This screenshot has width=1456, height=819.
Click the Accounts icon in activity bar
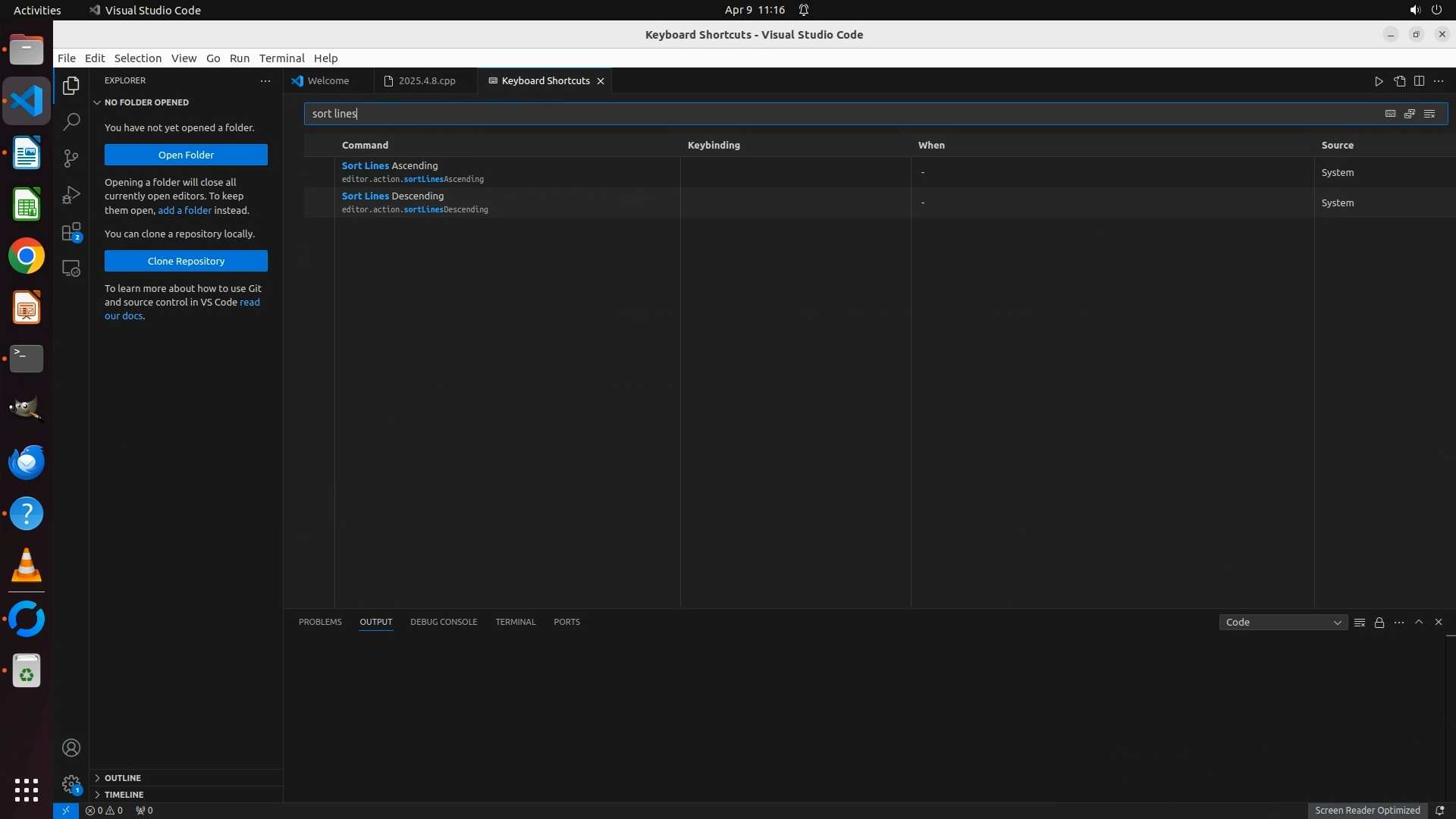click(x=71, y=748)
